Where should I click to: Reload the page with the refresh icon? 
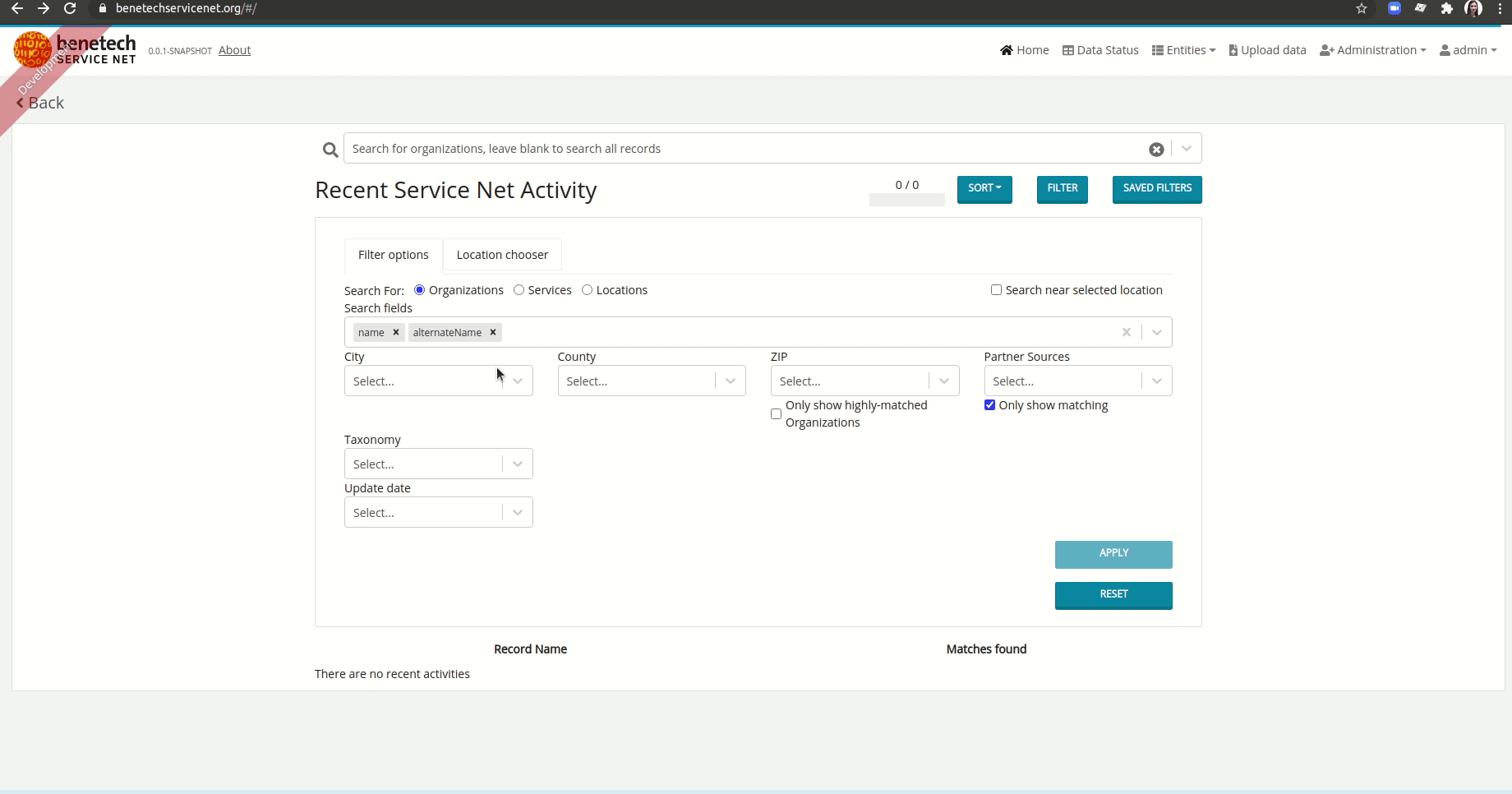71,8
